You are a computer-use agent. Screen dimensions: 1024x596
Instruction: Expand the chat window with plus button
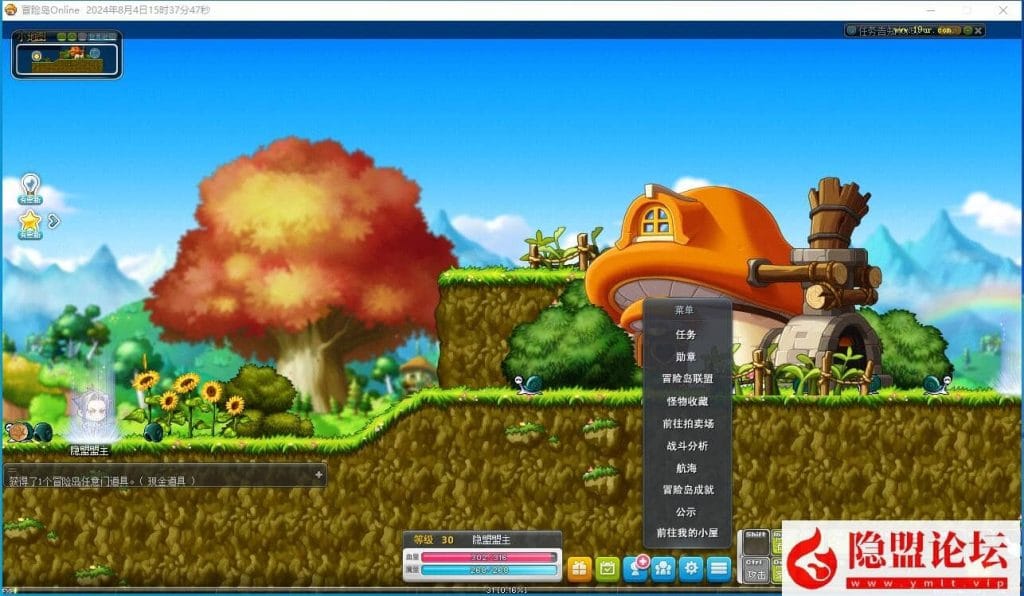point(318,474)
